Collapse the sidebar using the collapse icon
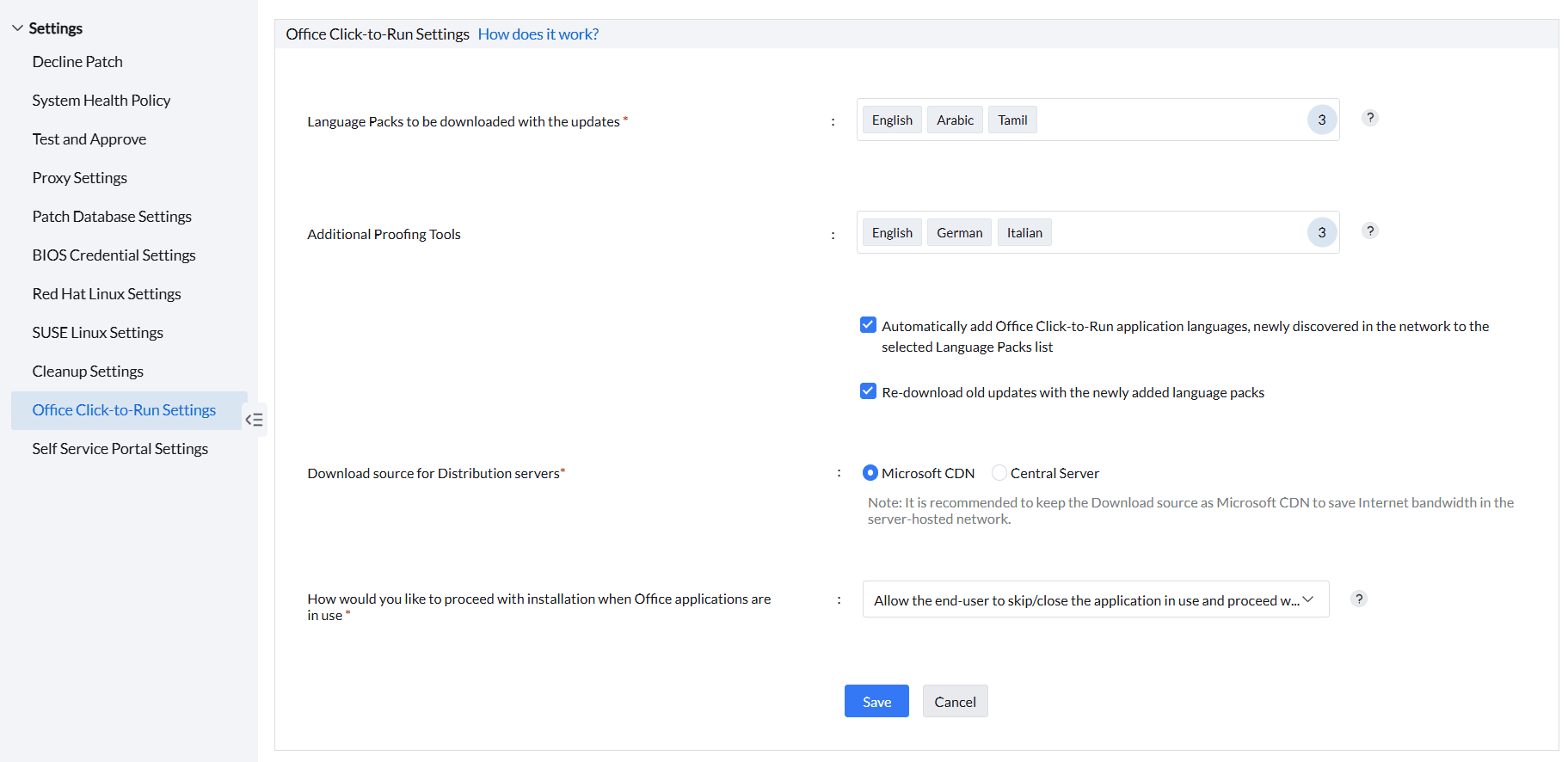The image size is (1568, 762). coord(255,420)
